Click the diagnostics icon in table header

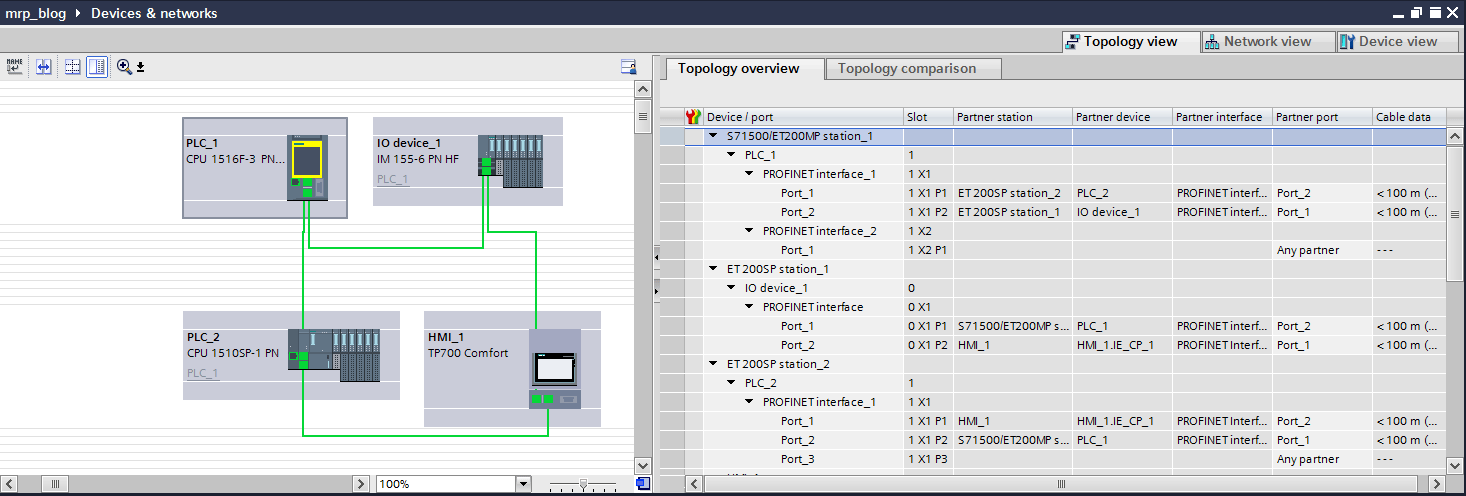(693, 117)
